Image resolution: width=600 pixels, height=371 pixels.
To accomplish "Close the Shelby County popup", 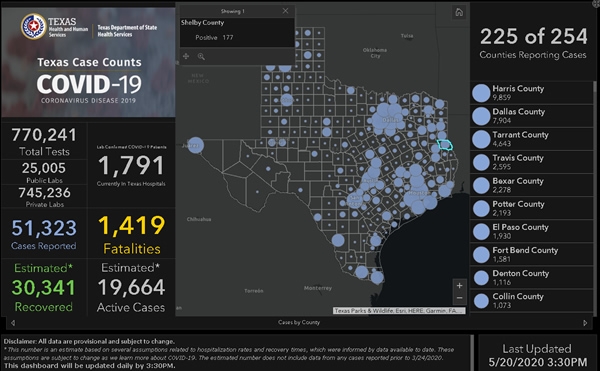I will point(285,11).
